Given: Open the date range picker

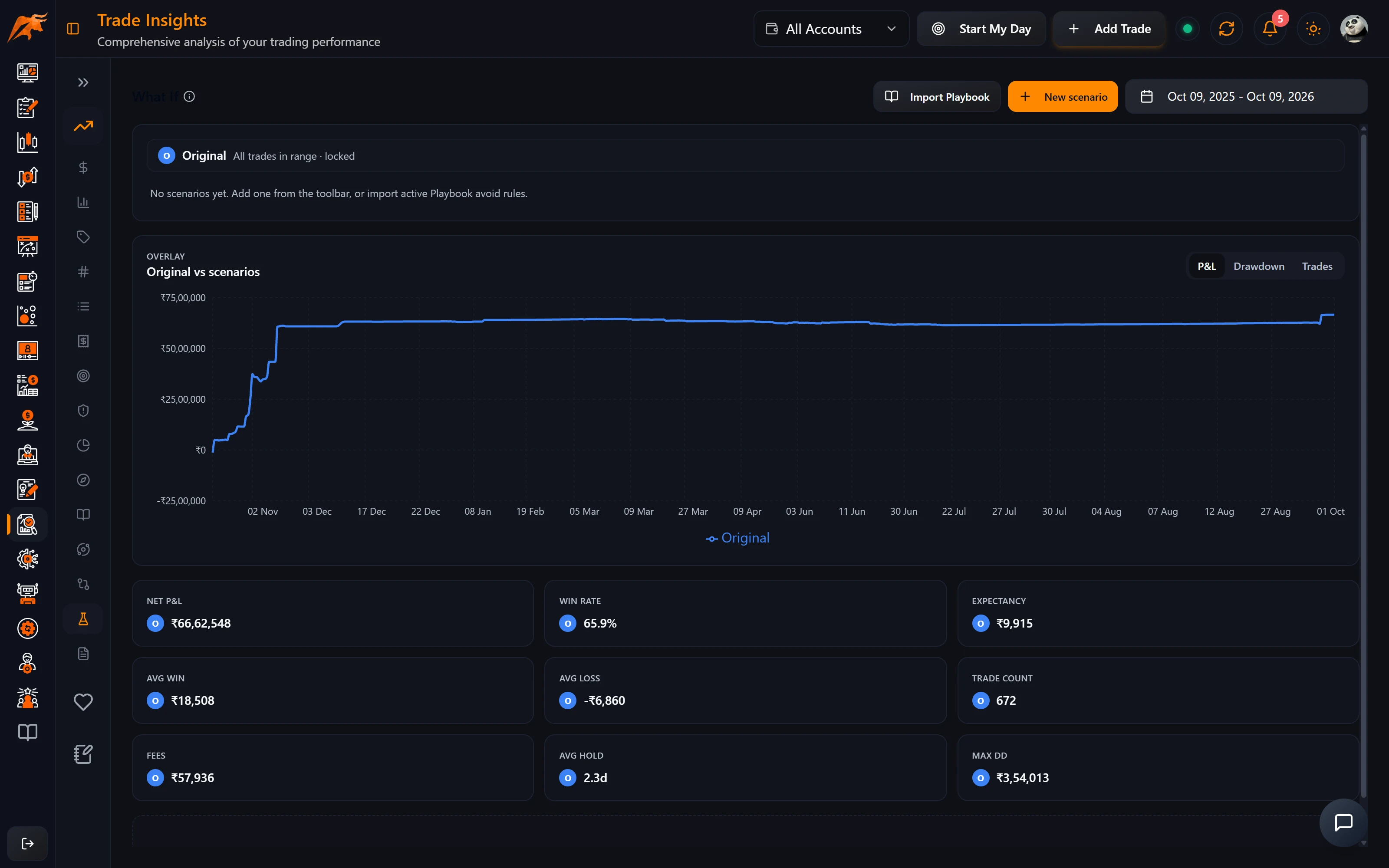Looking at the screenshot, I should tap(1246, 96).
